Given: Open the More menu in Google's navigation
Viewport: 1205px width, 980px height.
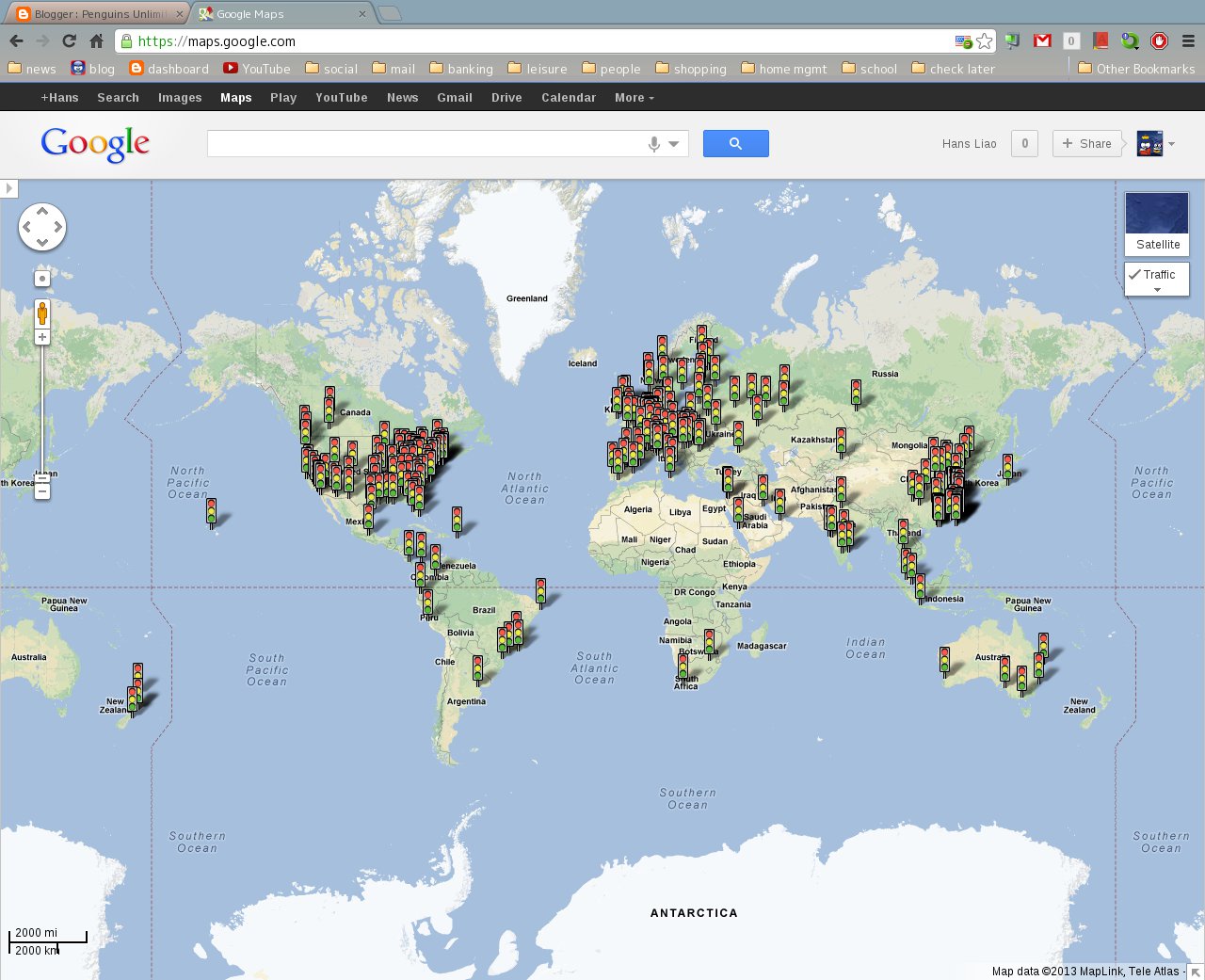Looking at the screenshot, I should coord(631,97).
